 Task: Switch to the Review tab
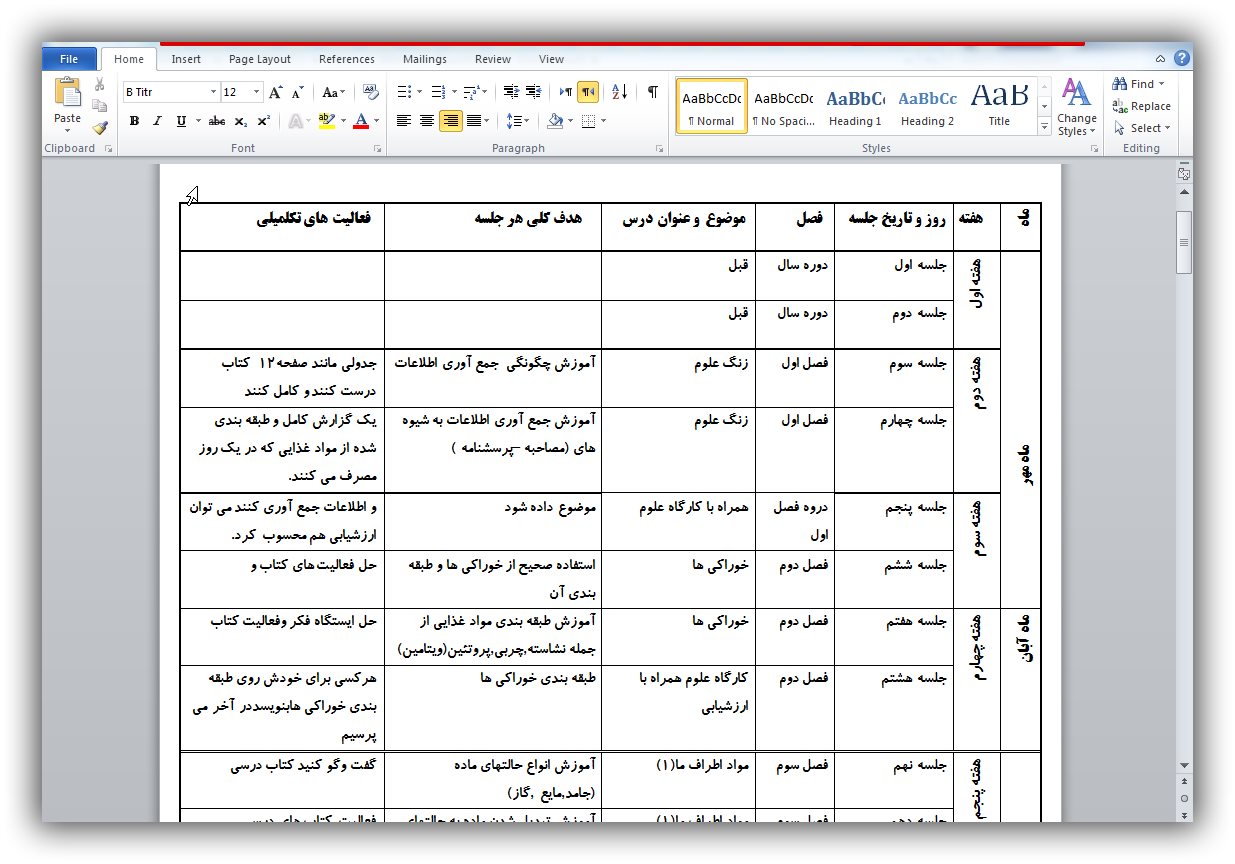click(493, 59)
